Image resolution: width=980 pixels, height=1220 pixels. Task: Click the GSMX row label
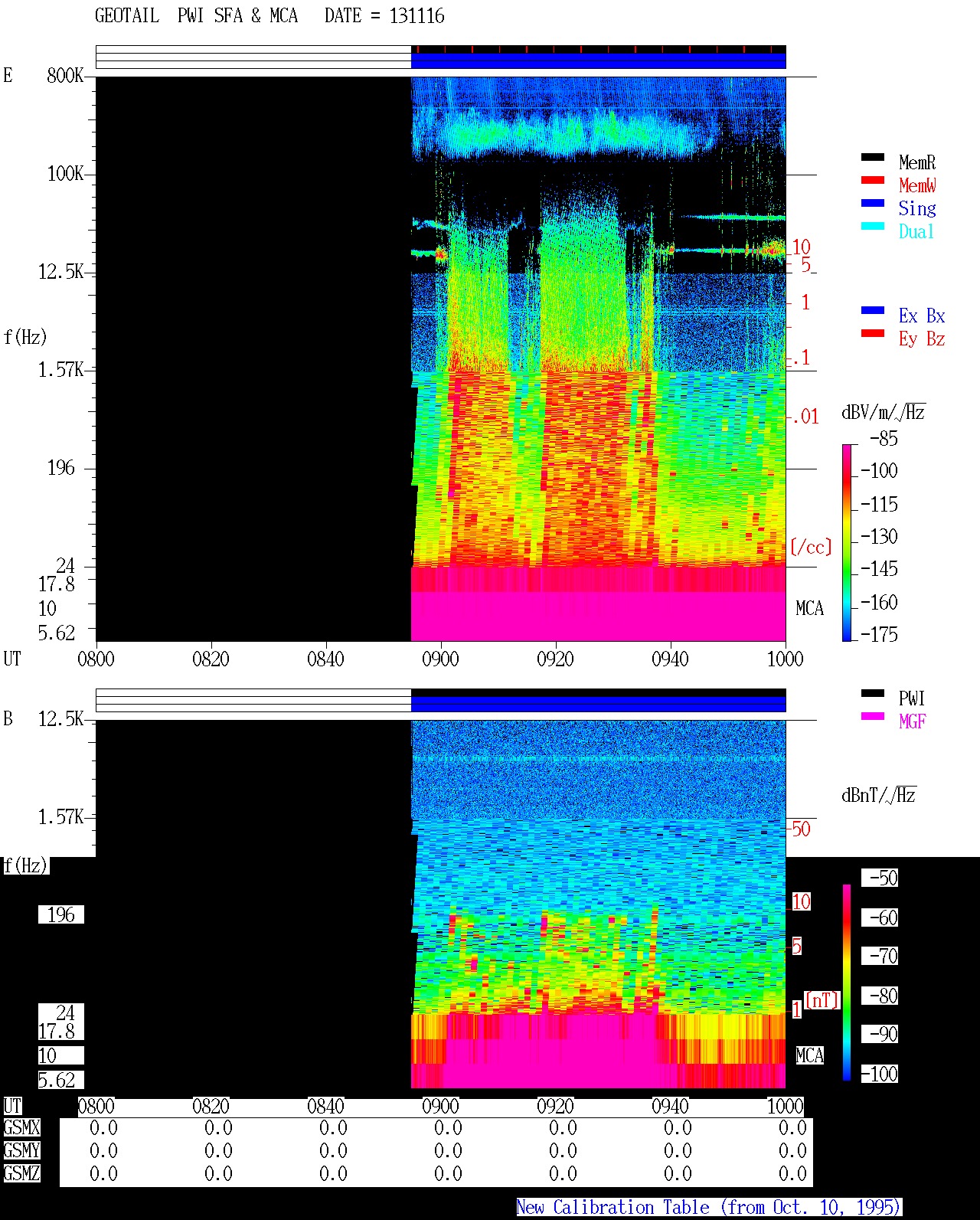point(21,1127)
